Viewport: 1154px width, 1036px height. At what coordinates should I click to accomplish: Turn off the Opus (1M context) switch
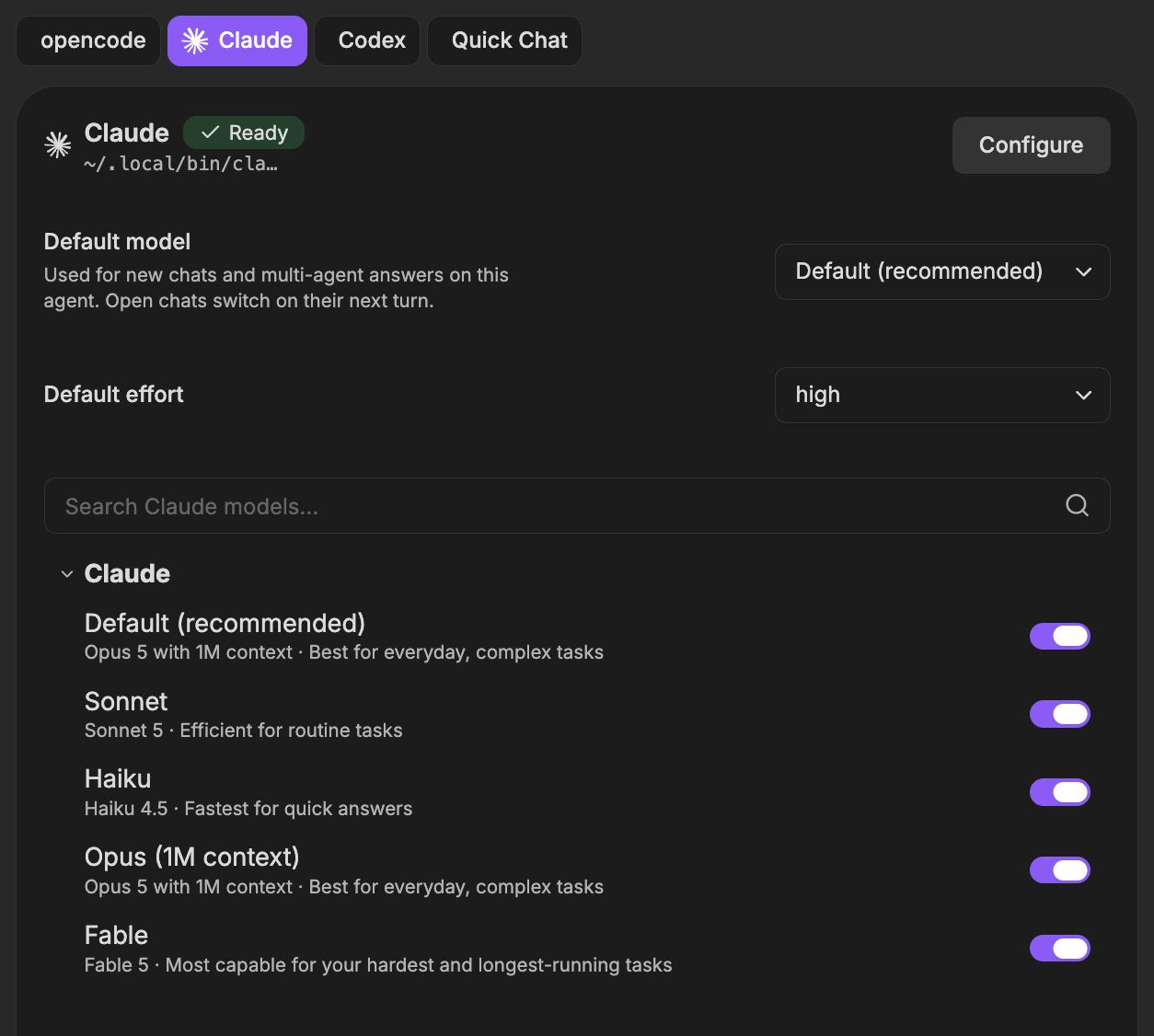[x=1059, y=870]
